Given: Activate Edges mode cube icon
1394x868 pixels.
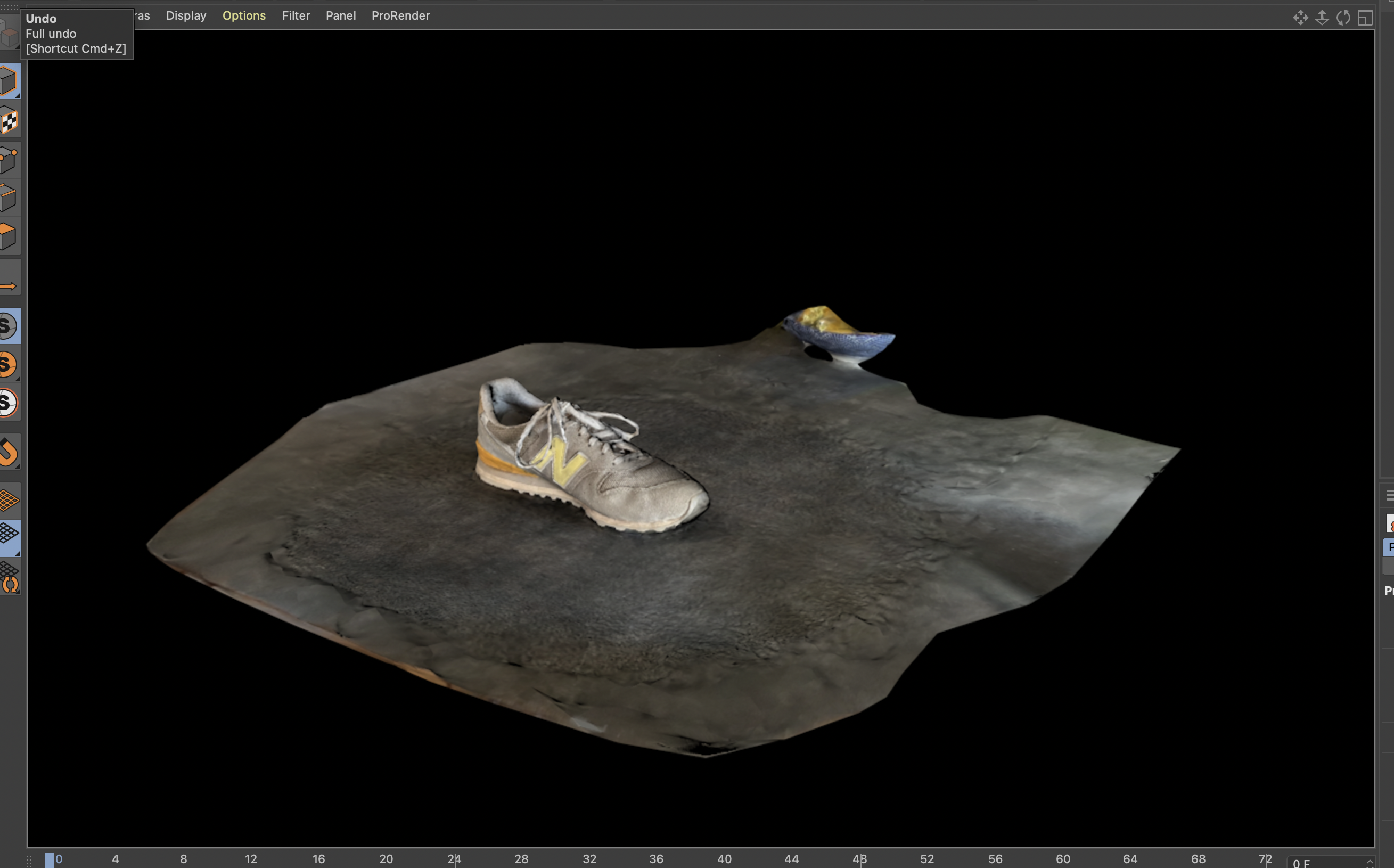Looking at the screenshot, I should pos(9,198).
